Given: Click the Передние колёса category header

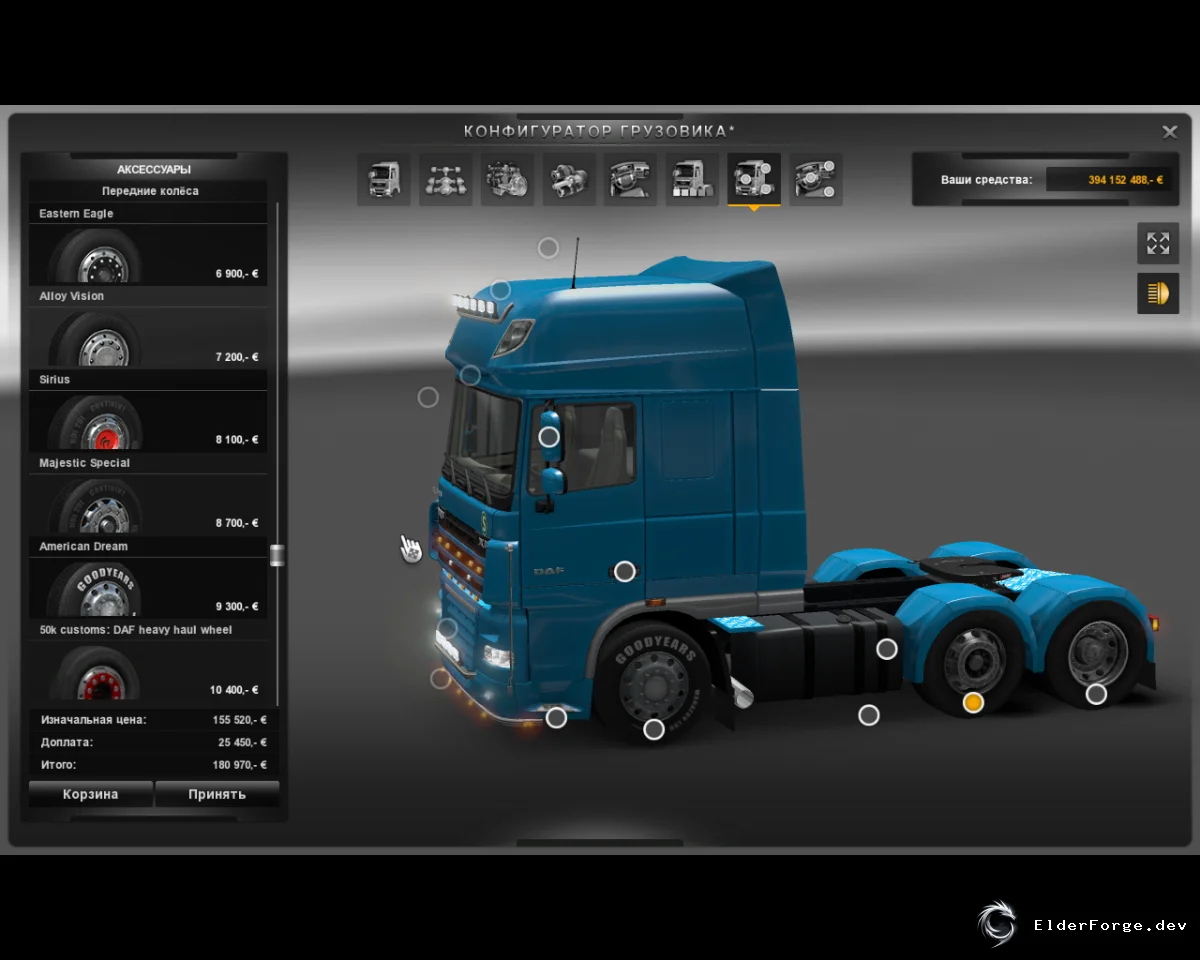Looking at the screenshot, I should [x=150, y=191].
